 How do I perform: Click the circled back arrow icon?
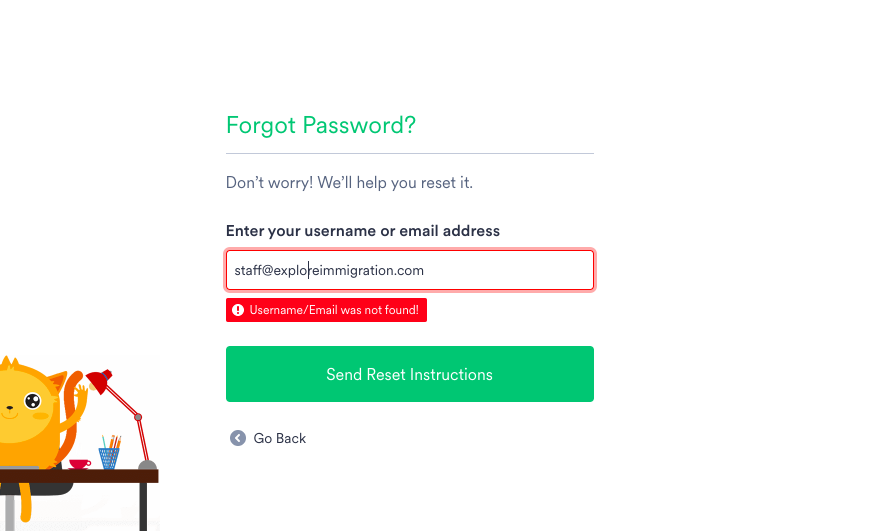click(237, 438)
